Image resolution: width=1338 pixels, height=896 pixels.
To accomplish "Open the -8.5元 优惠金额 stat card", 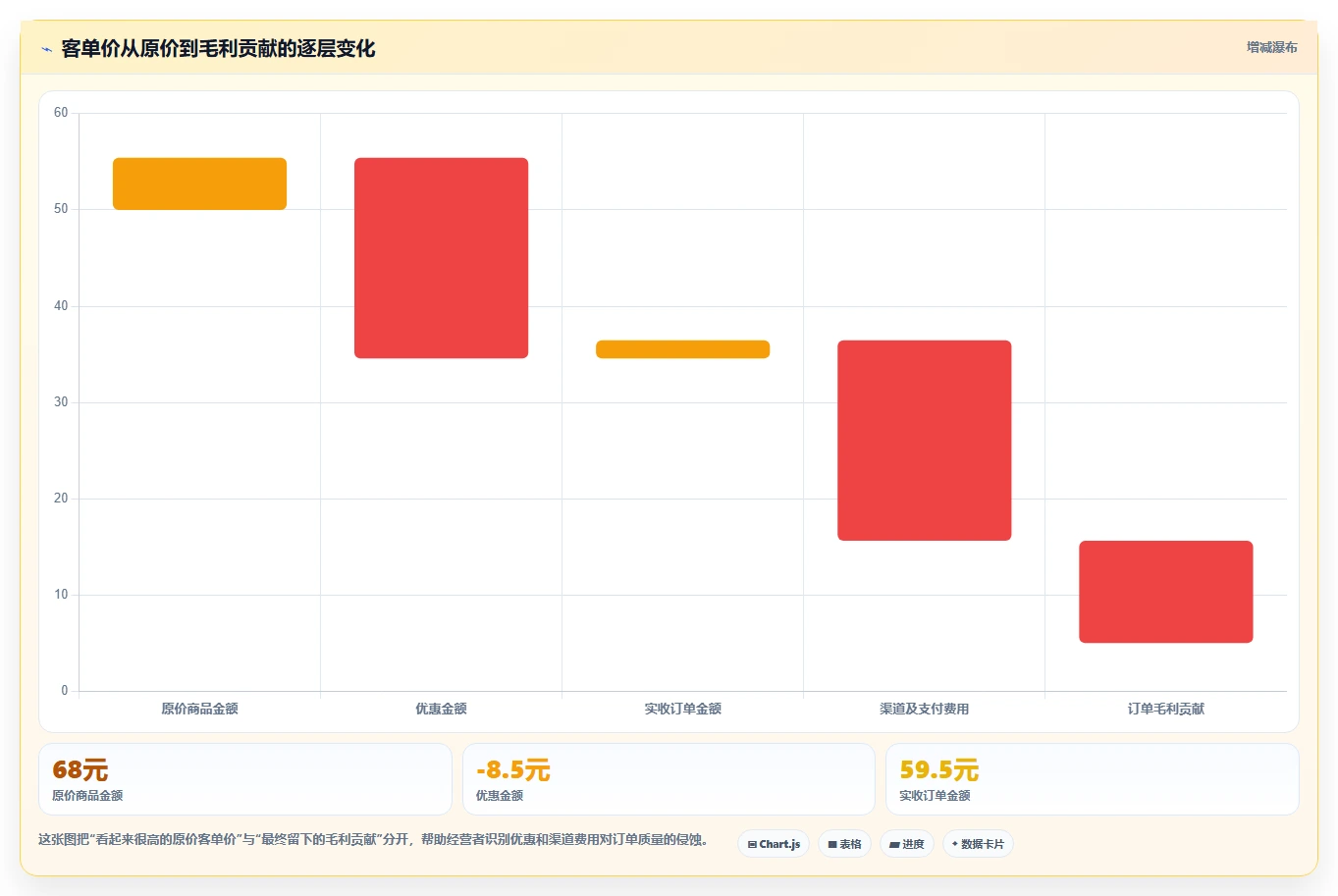I will [x=669, y=779].
